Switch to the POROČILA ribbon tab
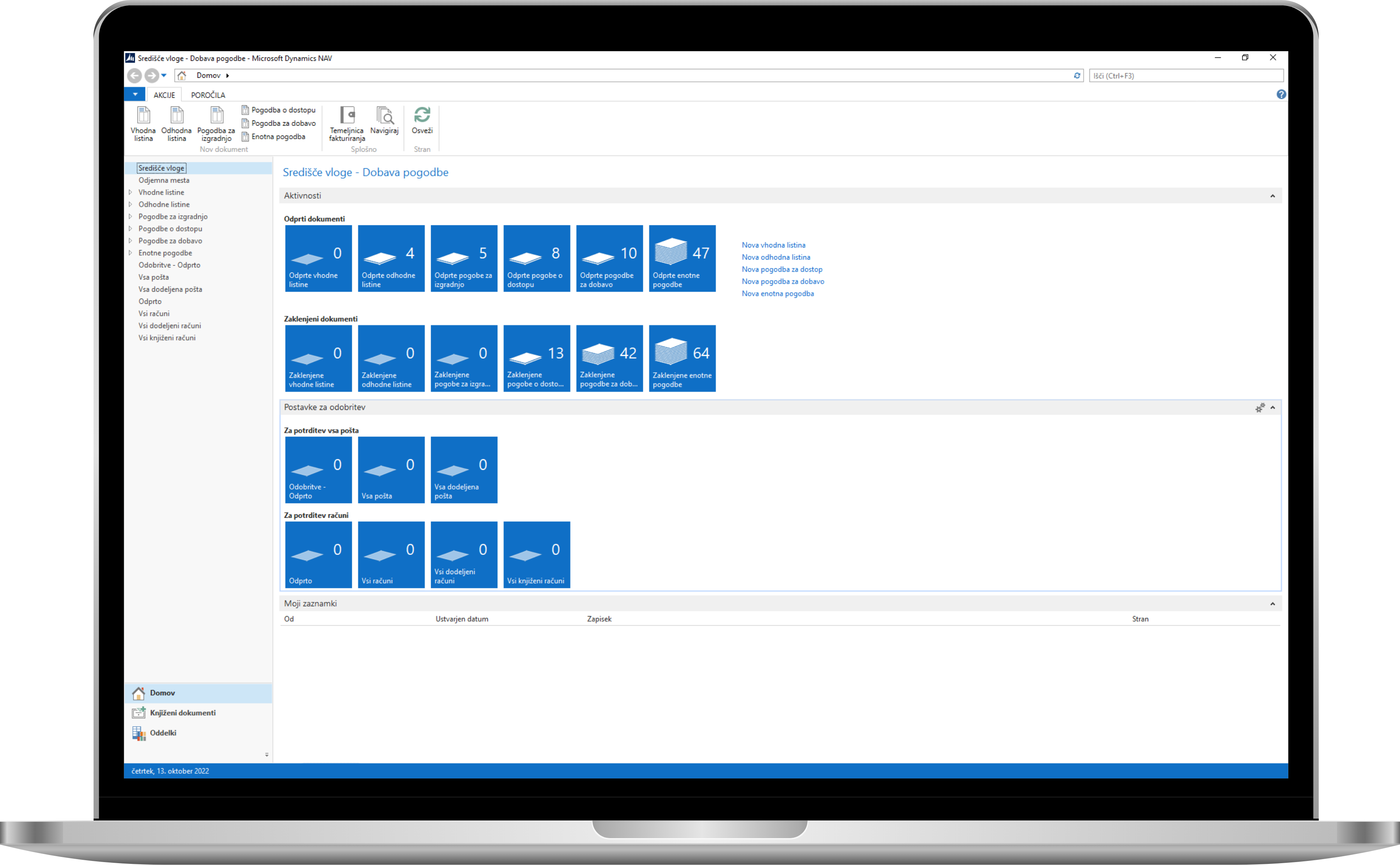1400x865 pixels. coord(208,95)
